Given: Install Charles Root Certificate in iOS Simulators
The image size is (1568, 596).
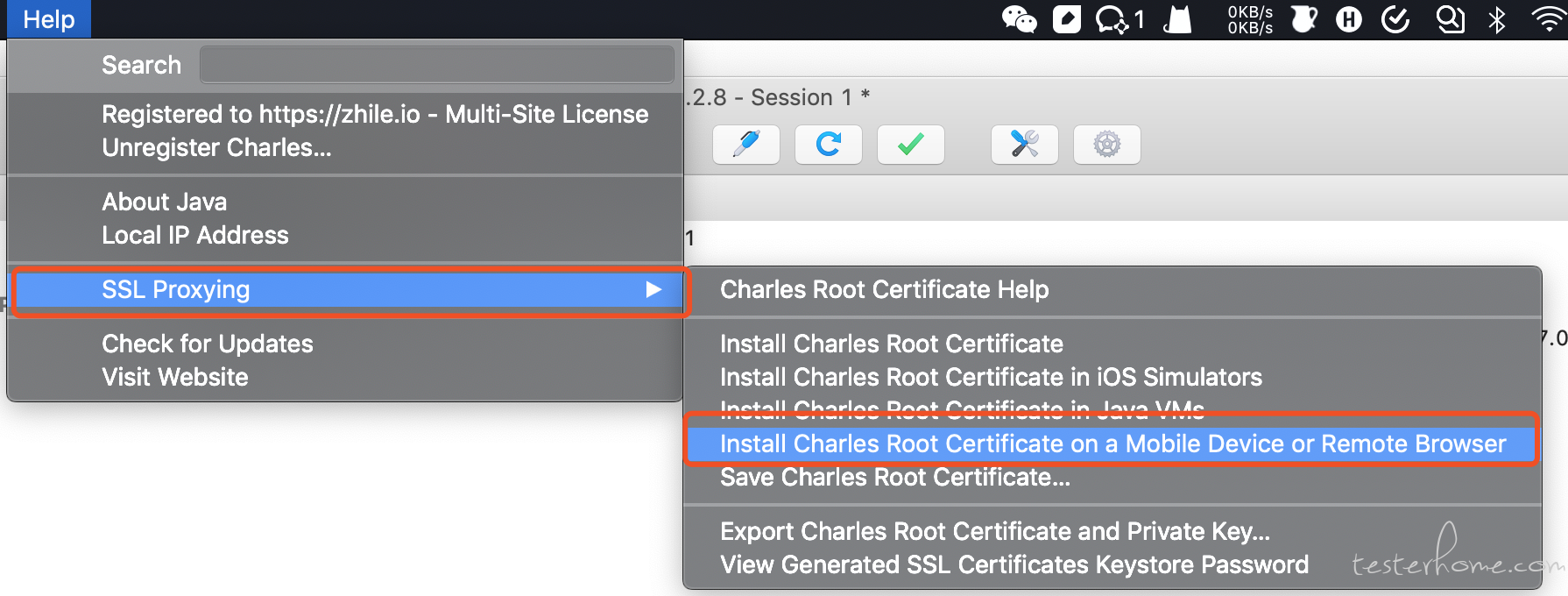Looking at the screenshot, I should (x=991, y=377).
